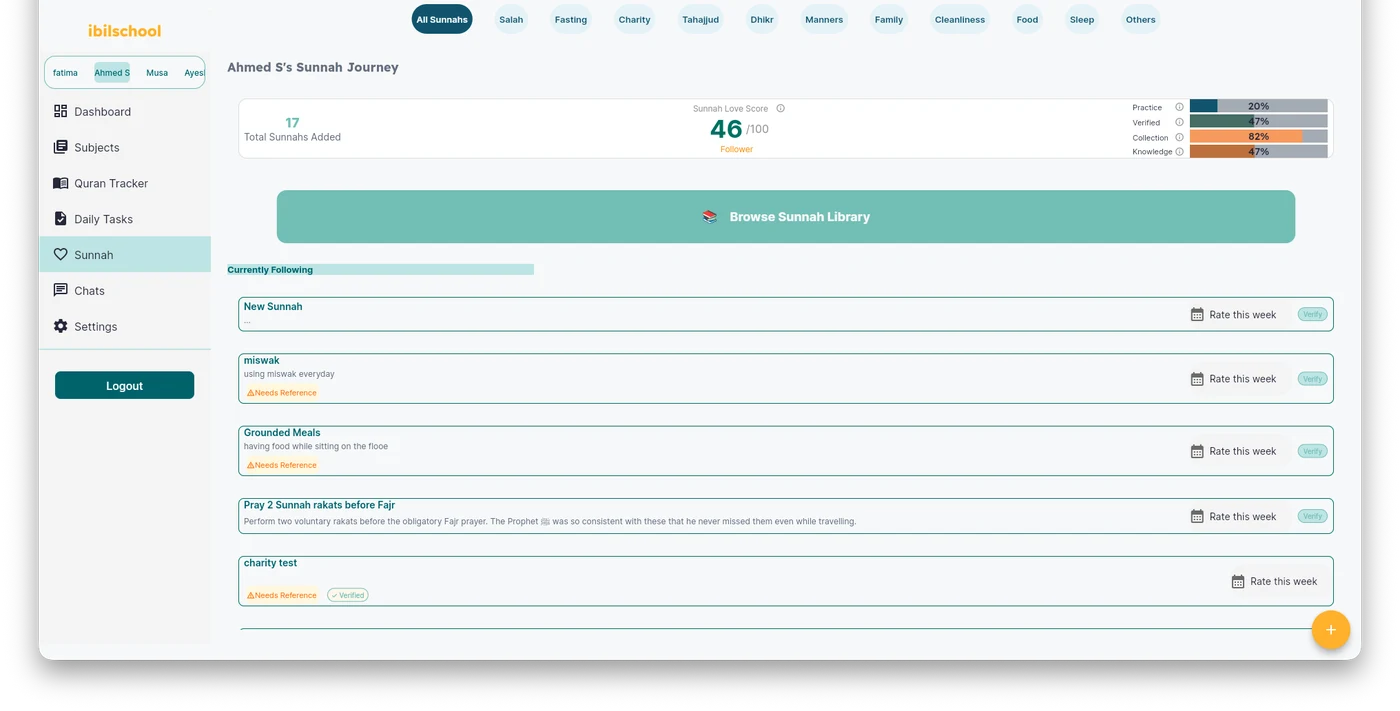1400x711 pixels.
Task: Click Needs Reference badge on Grounded Meals
Action: tap(282, 465)
